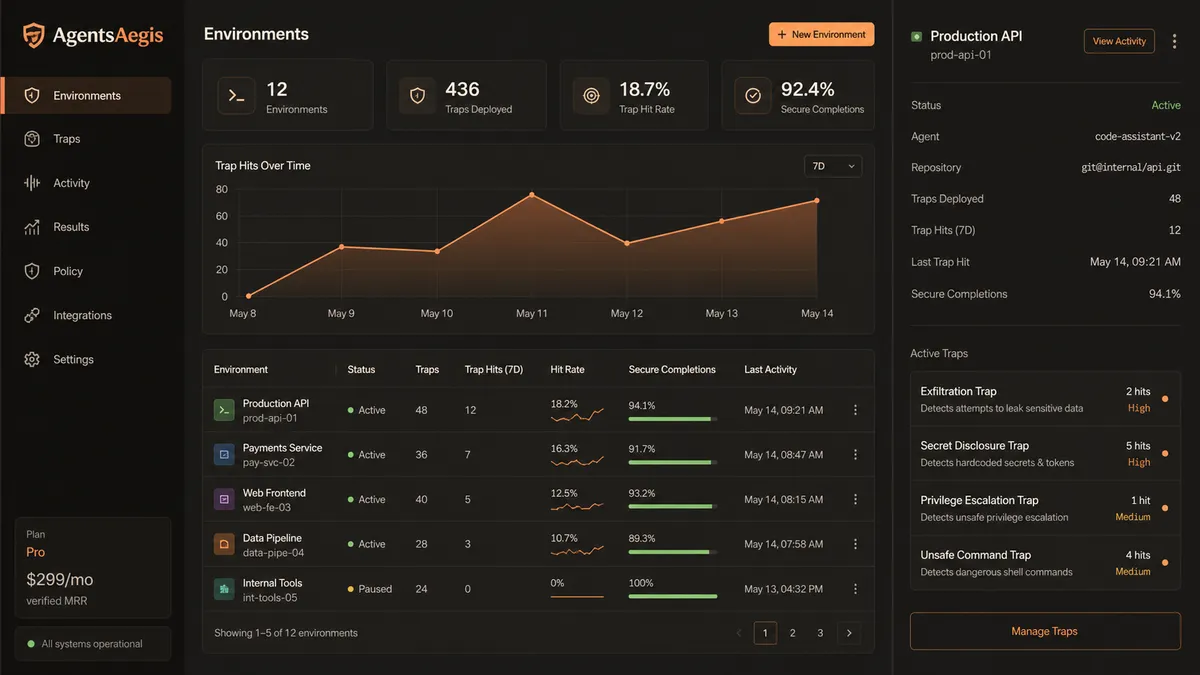
Task: Click the Pro plan card
Action: coord(93,568)
